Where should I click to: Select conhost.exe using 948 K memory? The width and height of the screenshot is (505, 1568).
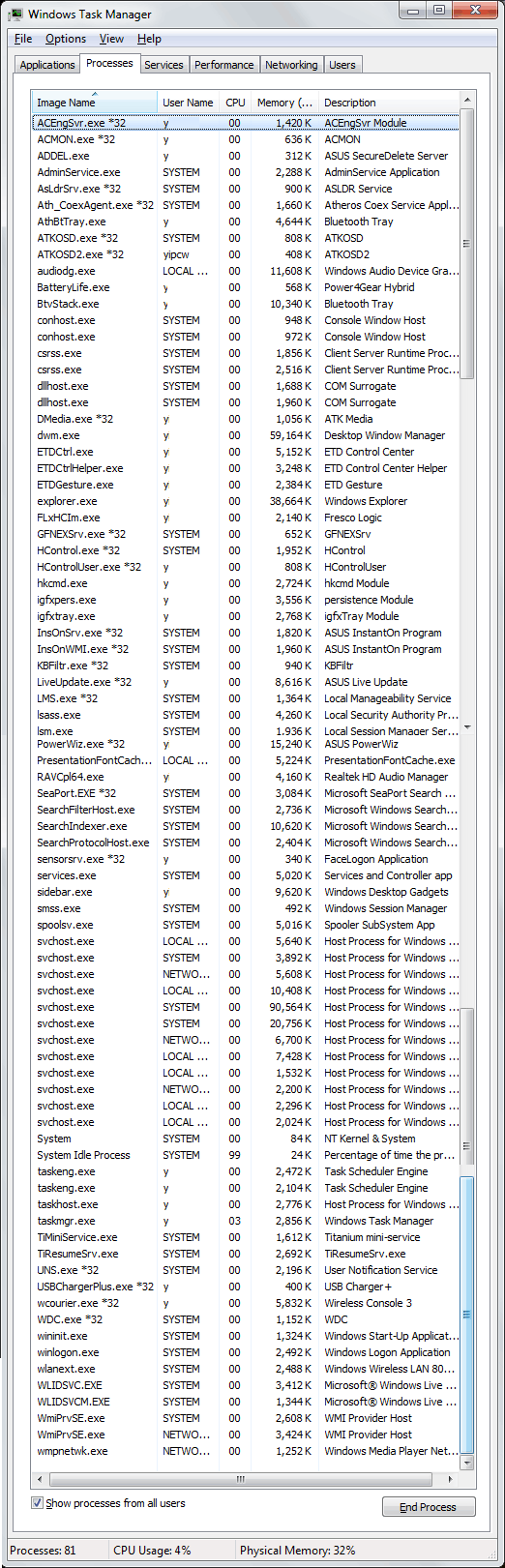(246, 320)
